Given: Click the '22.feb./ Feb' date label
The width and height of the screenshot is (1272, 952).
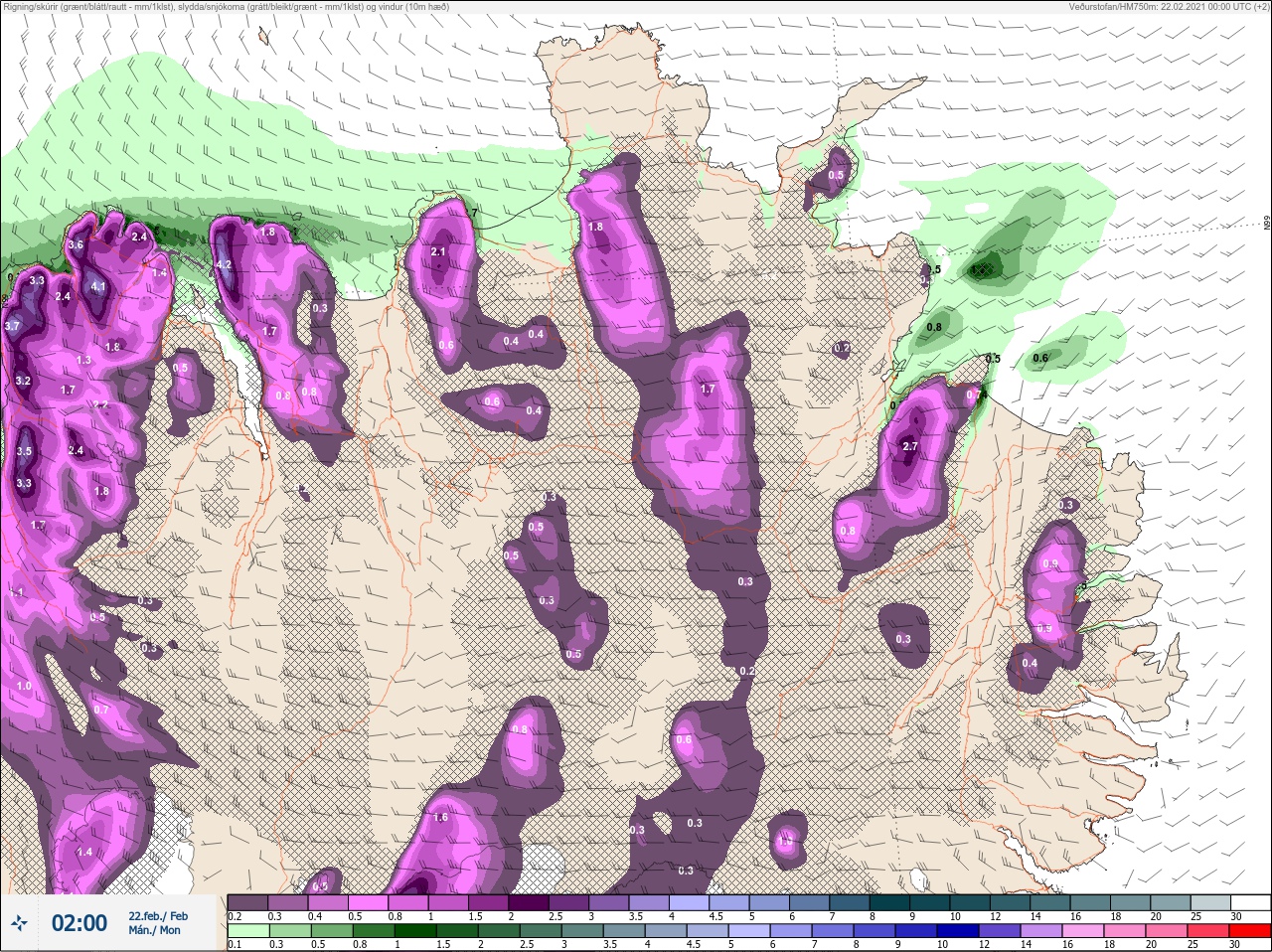Looking at the screenshot, I should tap(157, 915).
